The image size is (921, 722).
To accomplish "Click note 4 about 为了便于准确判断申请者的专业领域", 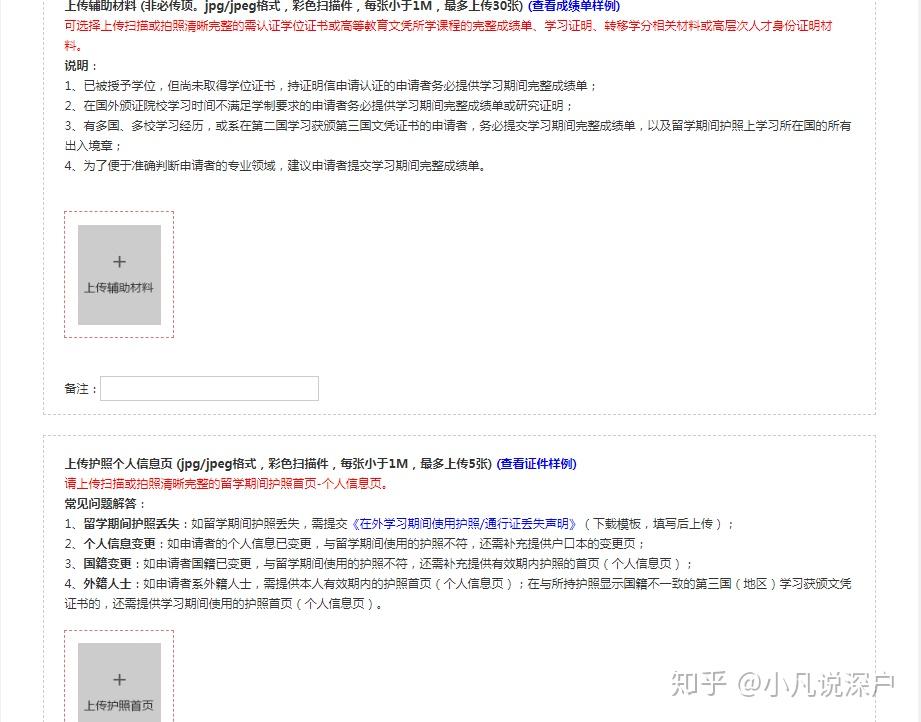I will tap(275, 166).
